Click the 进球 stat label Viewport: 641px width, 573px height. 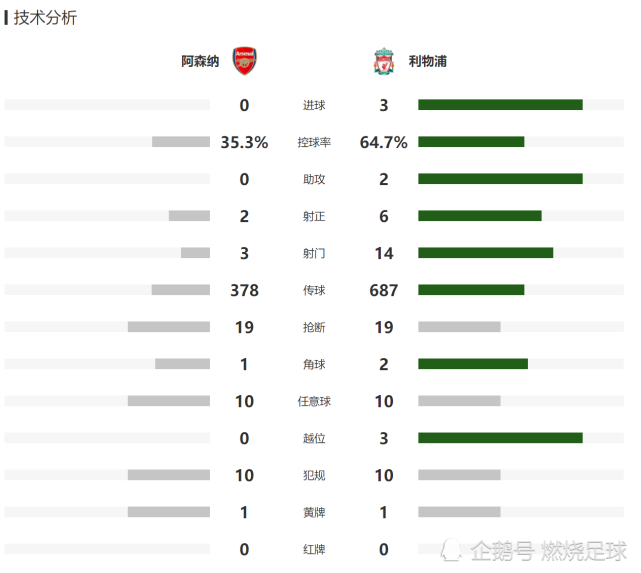coord(314,106)
